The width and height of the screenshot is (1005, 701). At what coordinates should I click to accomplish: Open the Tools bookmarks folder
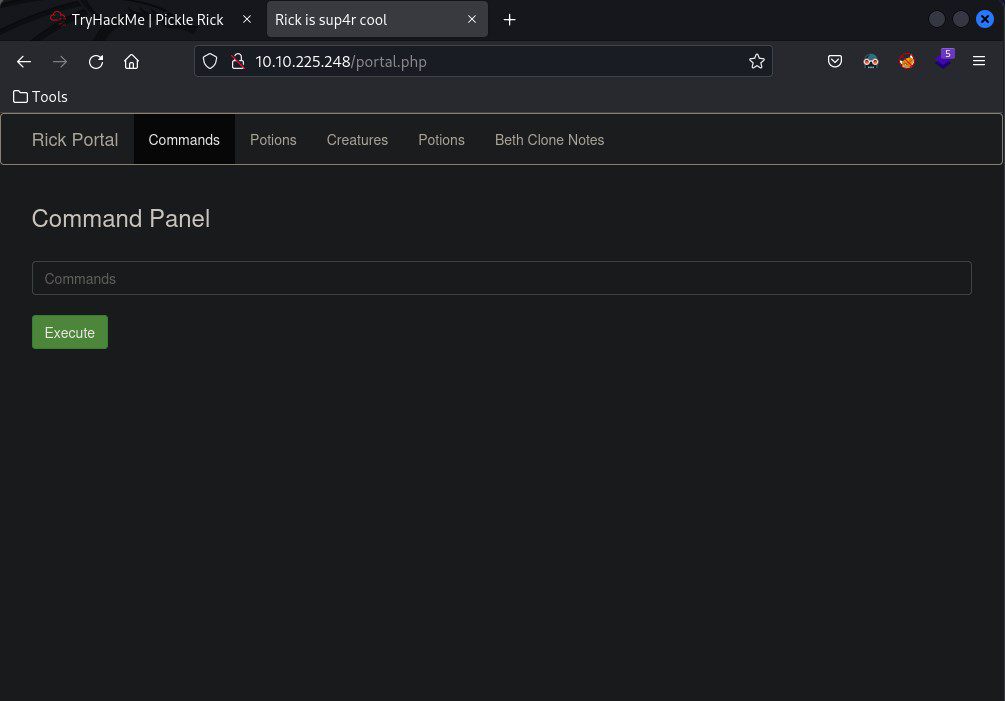click(40, 97)
